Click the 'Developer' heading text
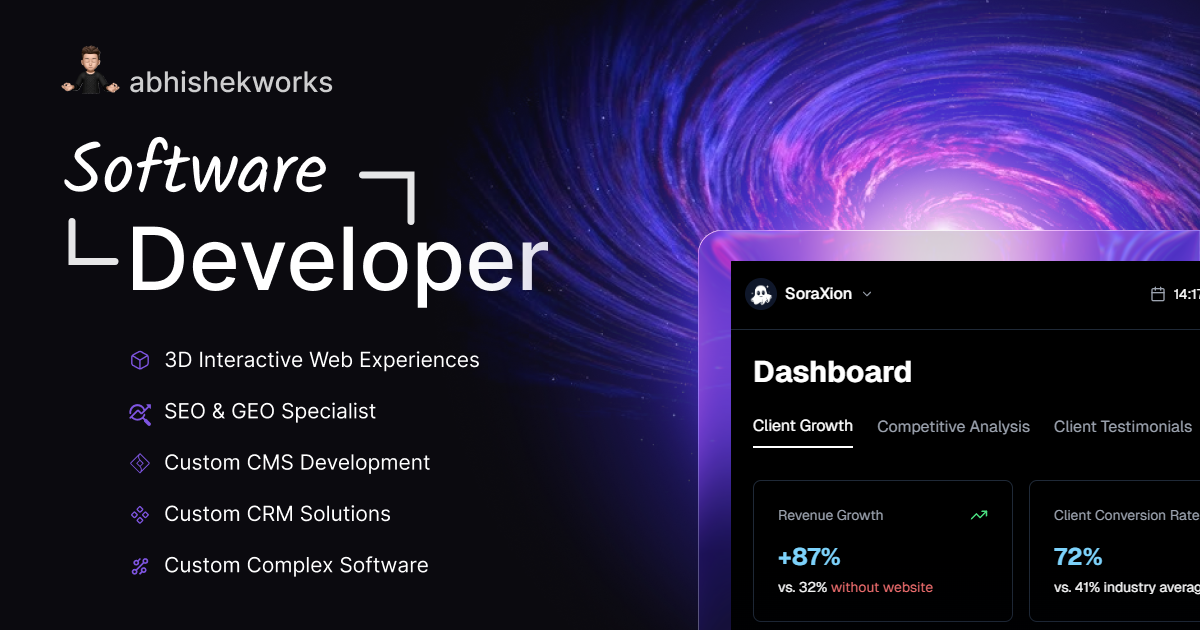 [339, 262]
